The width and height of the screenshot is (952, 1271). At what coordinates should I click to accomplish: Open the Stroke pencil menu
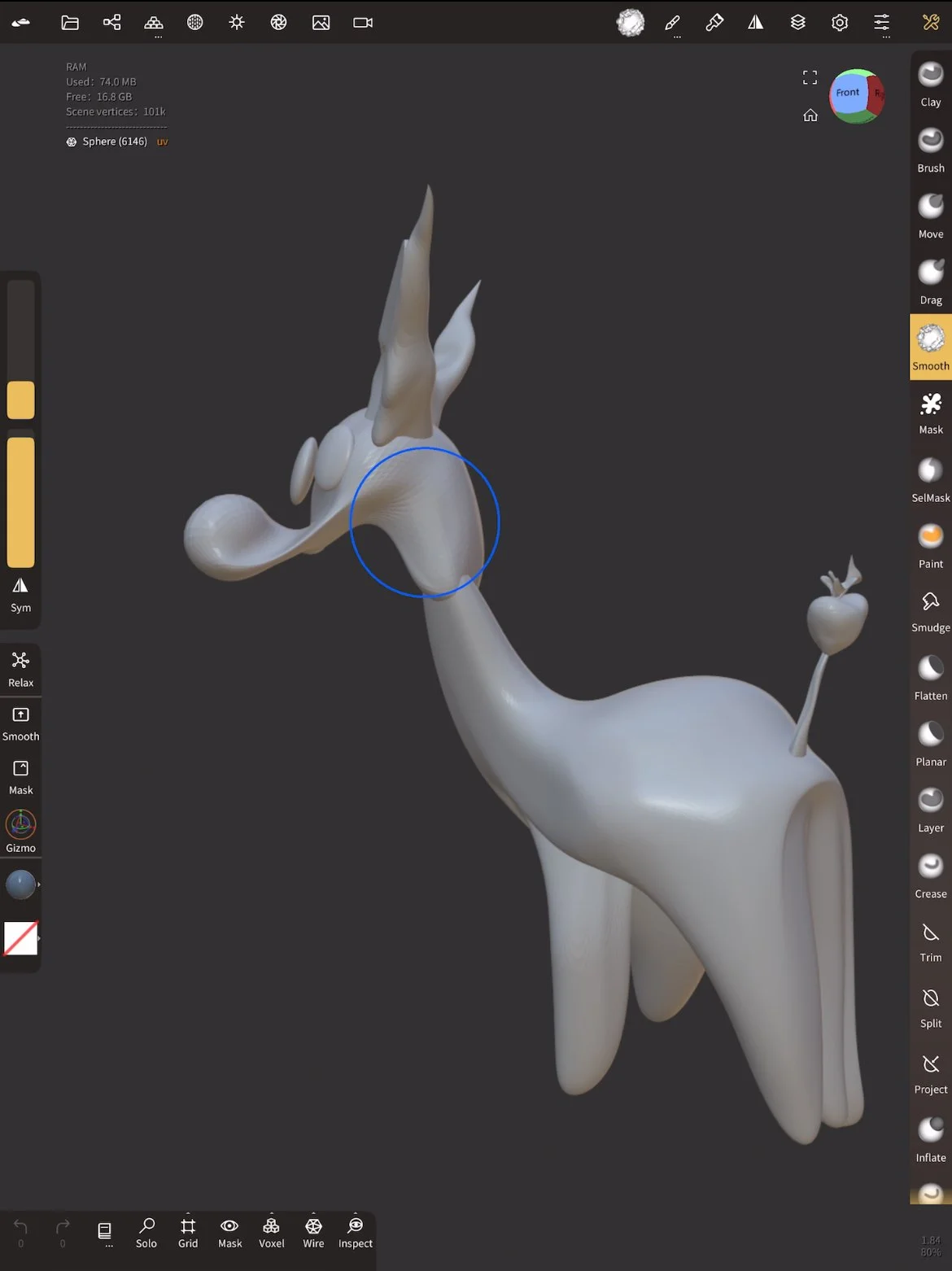point(673,23)
